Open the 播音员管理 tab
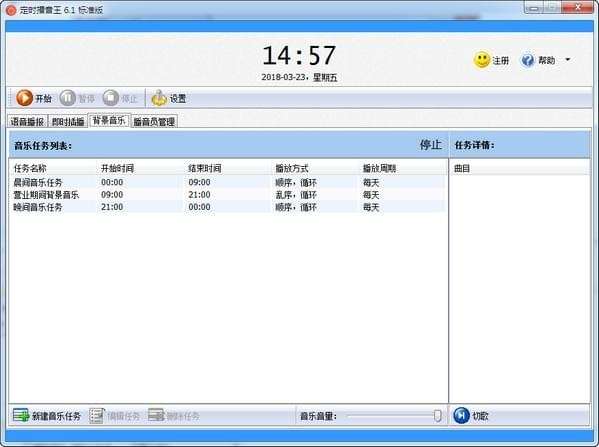599x447 pixels. tap(154, 121)
